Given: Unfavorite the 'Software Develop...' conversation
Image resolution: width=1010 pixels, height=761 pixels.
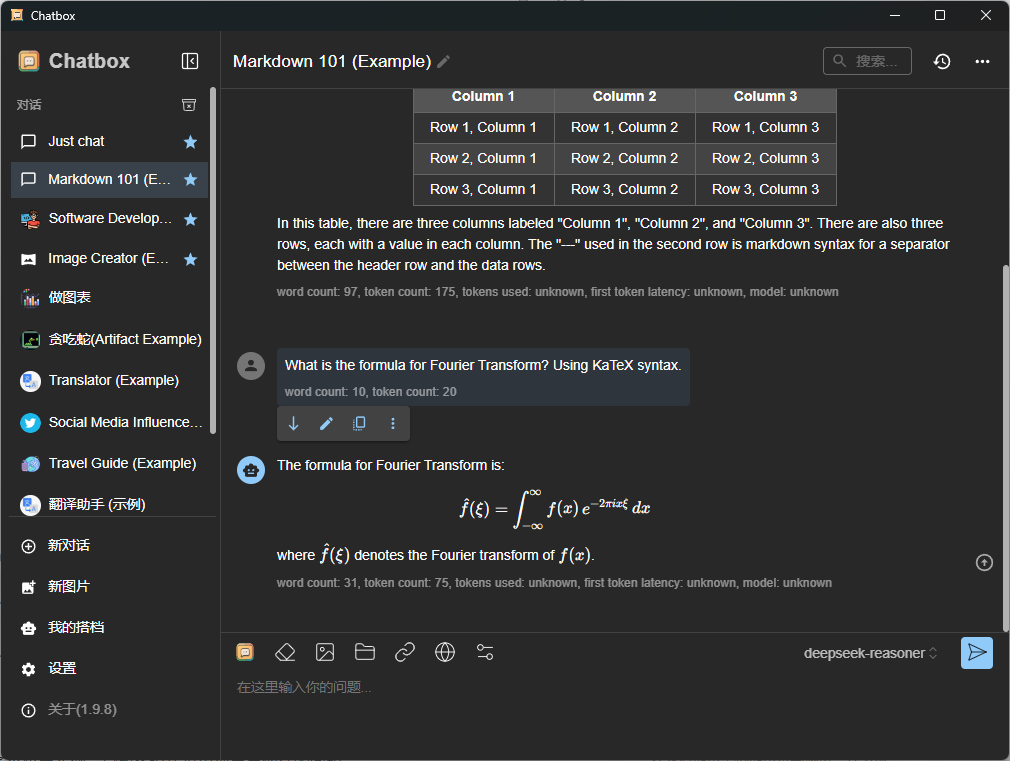Looking at the screenshot, I should tap(190, 218).
